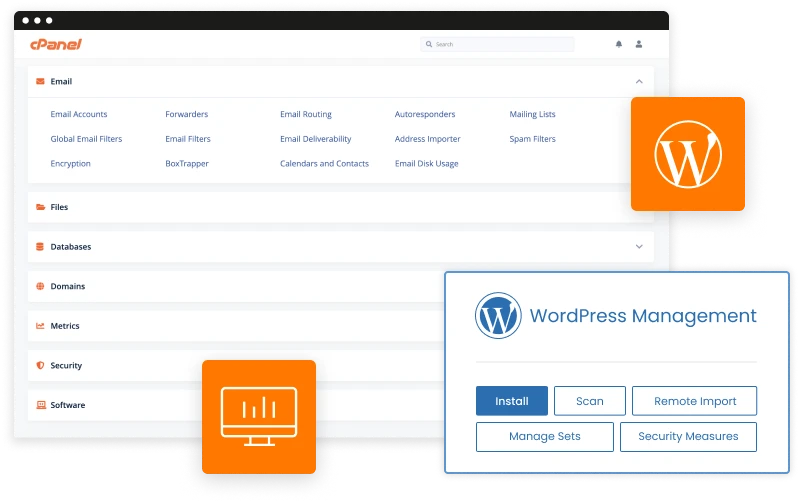Open Email Routing

point(306,114)
